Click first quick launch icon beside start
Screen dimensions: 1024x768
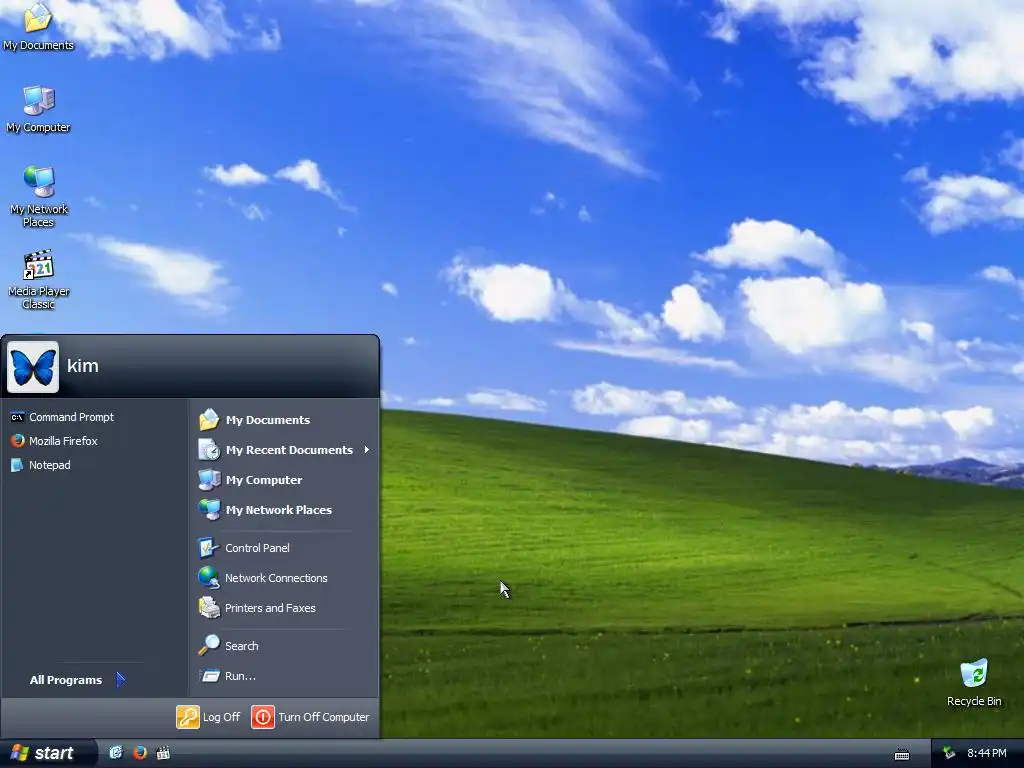click(116, 753)
